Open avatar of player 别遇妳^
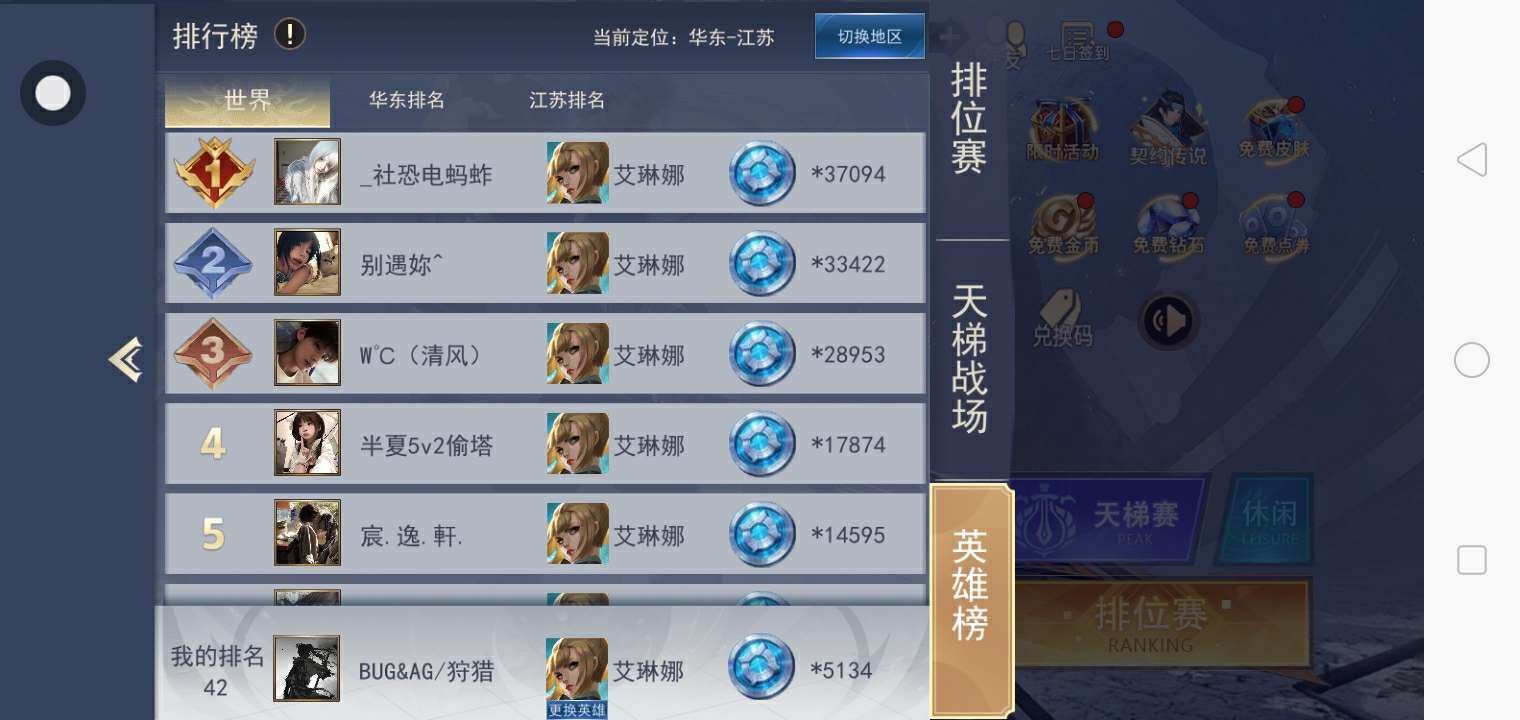This screenshot has height=720, width=1520. click(307, 262)
